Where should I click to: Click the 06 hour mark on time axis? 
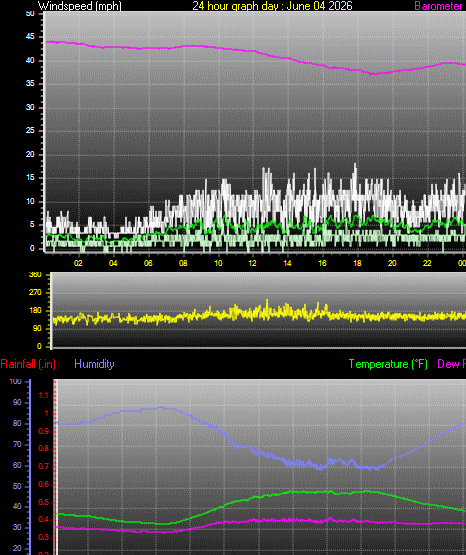(148, 263)
